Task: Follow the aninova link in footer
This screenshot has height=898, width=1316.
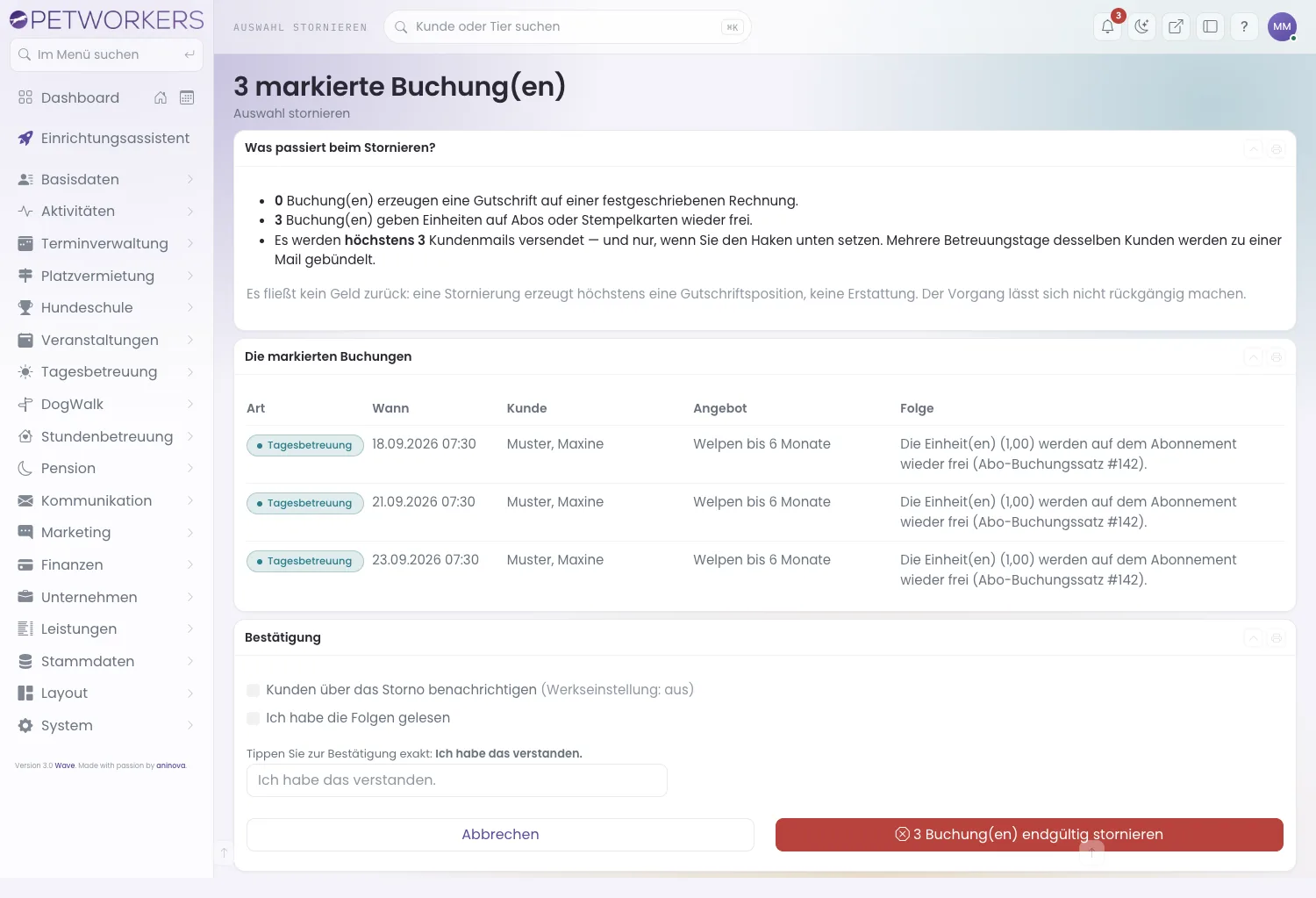Action: point(171,765)
